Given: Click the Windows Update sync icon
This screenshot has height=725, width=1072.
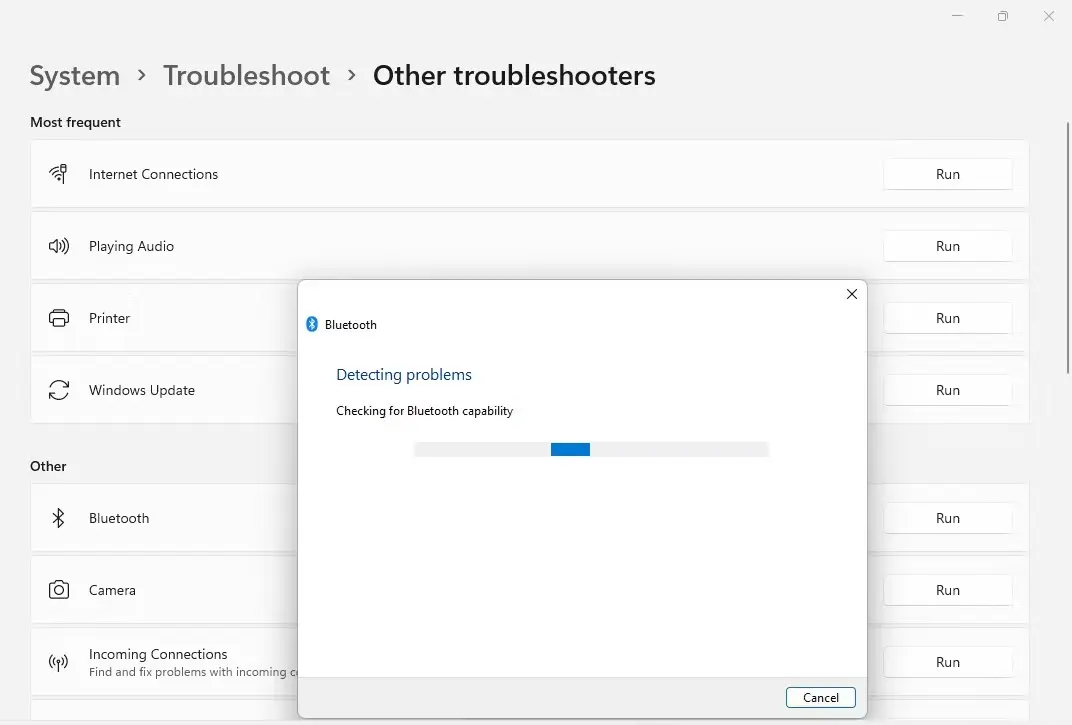Looking at the screenshot, I should pos(59,390).
